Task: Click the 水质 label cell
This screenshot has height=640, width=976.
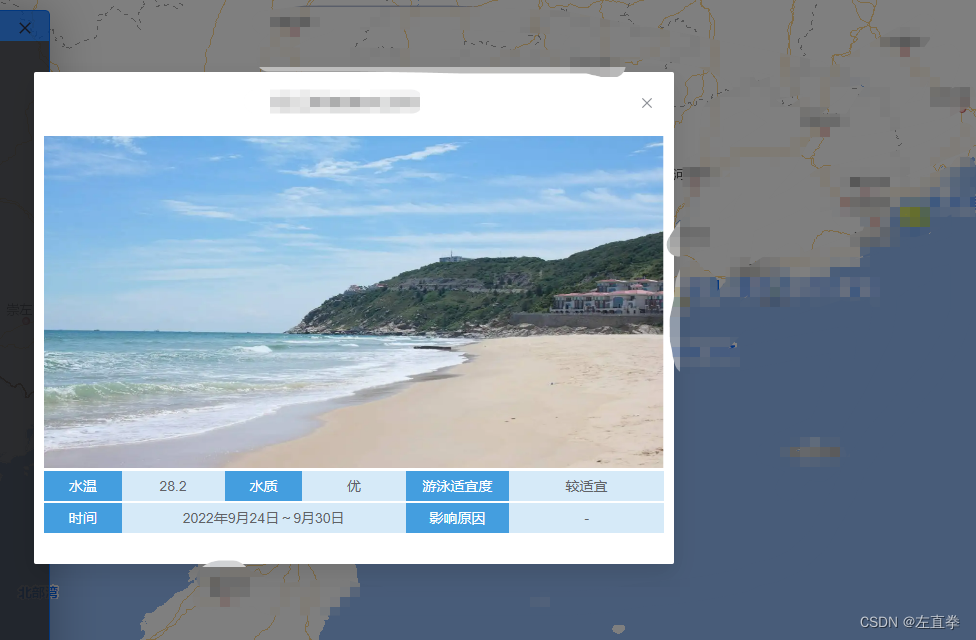Action: point(263,486)
